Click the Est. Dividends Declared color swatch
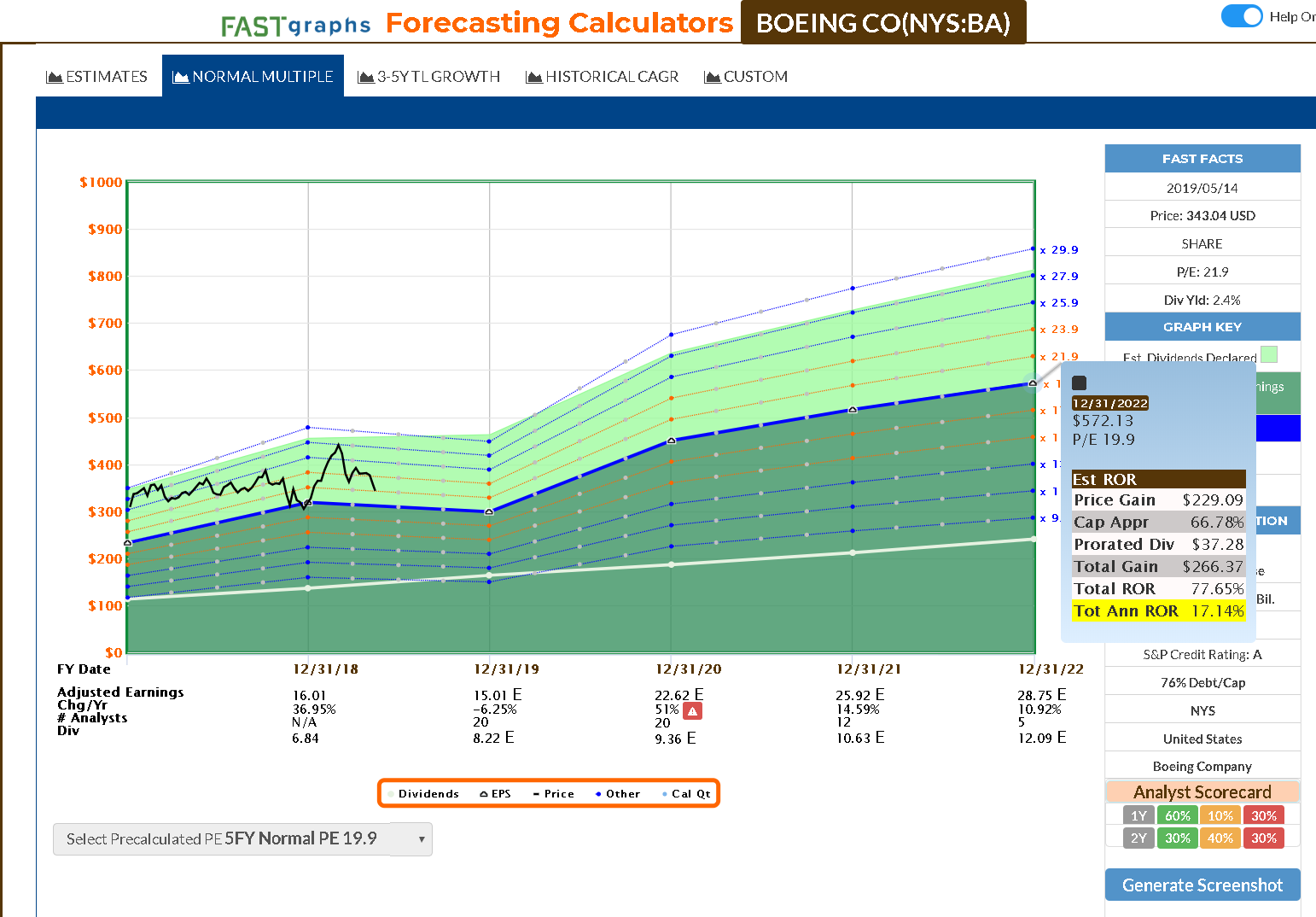 point(1269,354)
